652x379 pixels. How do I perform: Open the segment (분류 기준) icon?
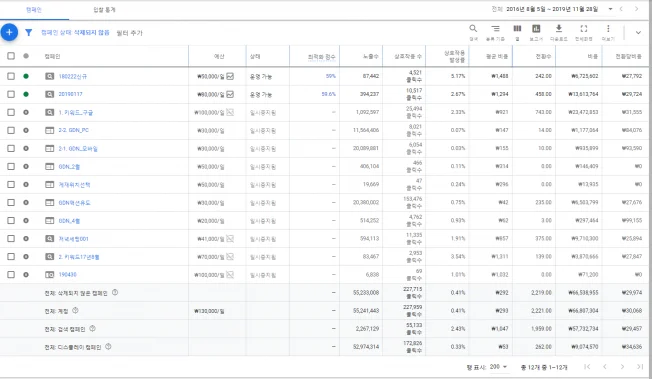point(495,28)
